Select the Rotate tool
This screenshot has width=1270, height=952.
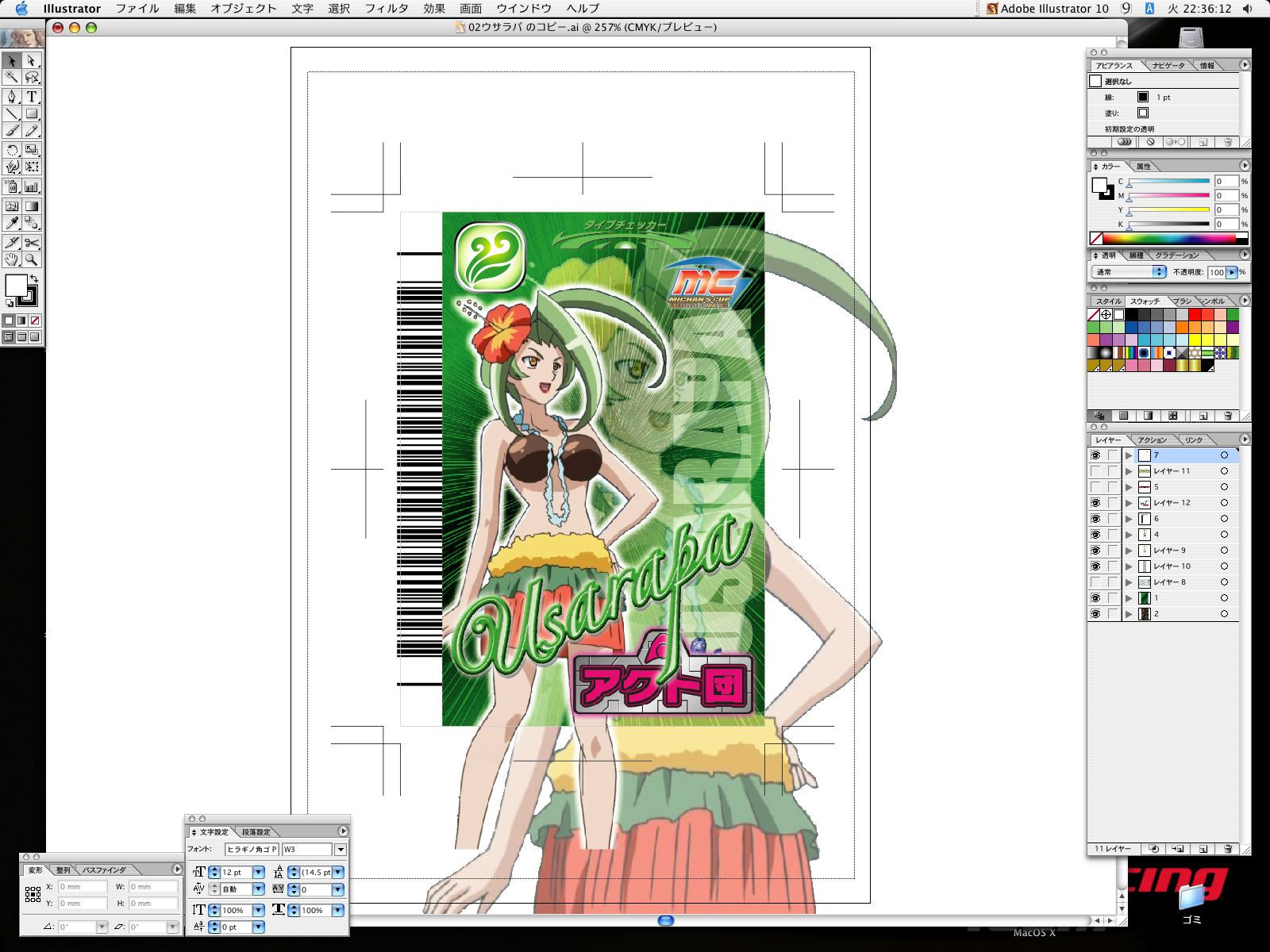pos(12,150)
